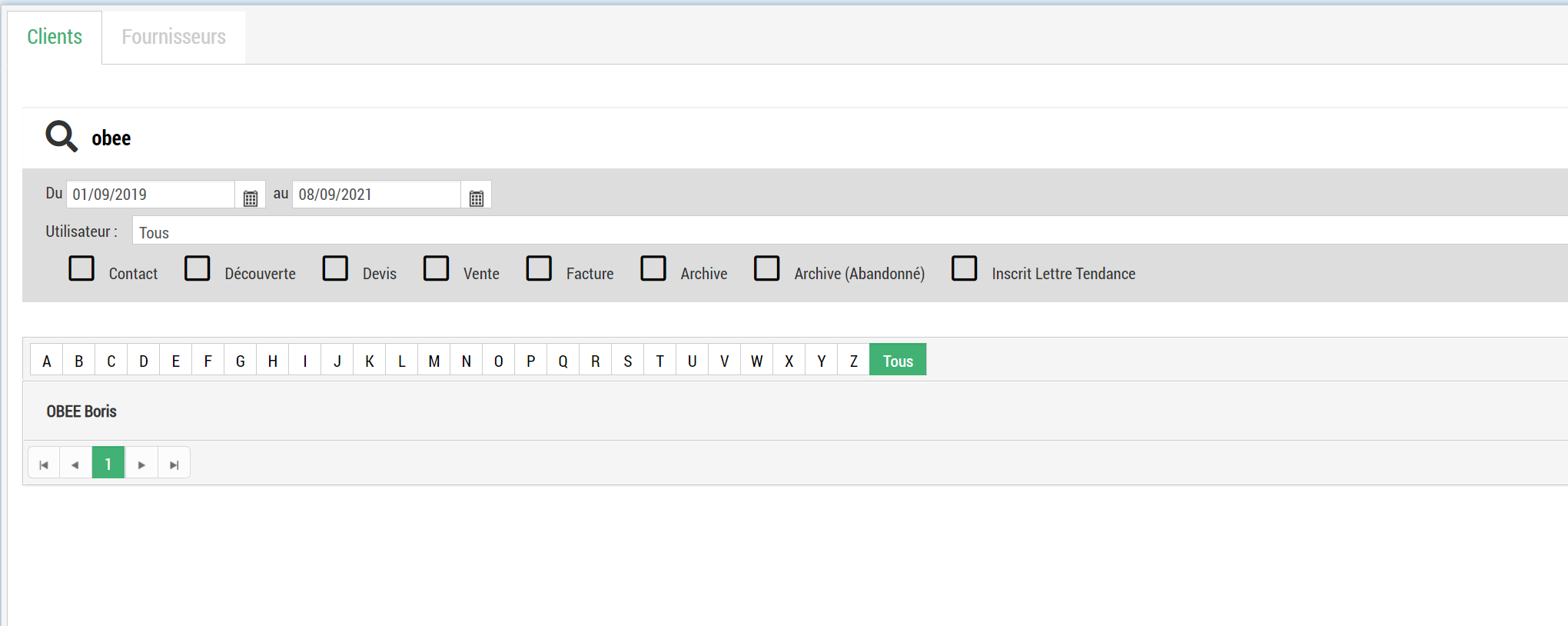Image resolution: width=1568 pixels, height=626 pixels.
Task: Enable Inscrit Lettre Tendance checkbox
Action: 964,268
